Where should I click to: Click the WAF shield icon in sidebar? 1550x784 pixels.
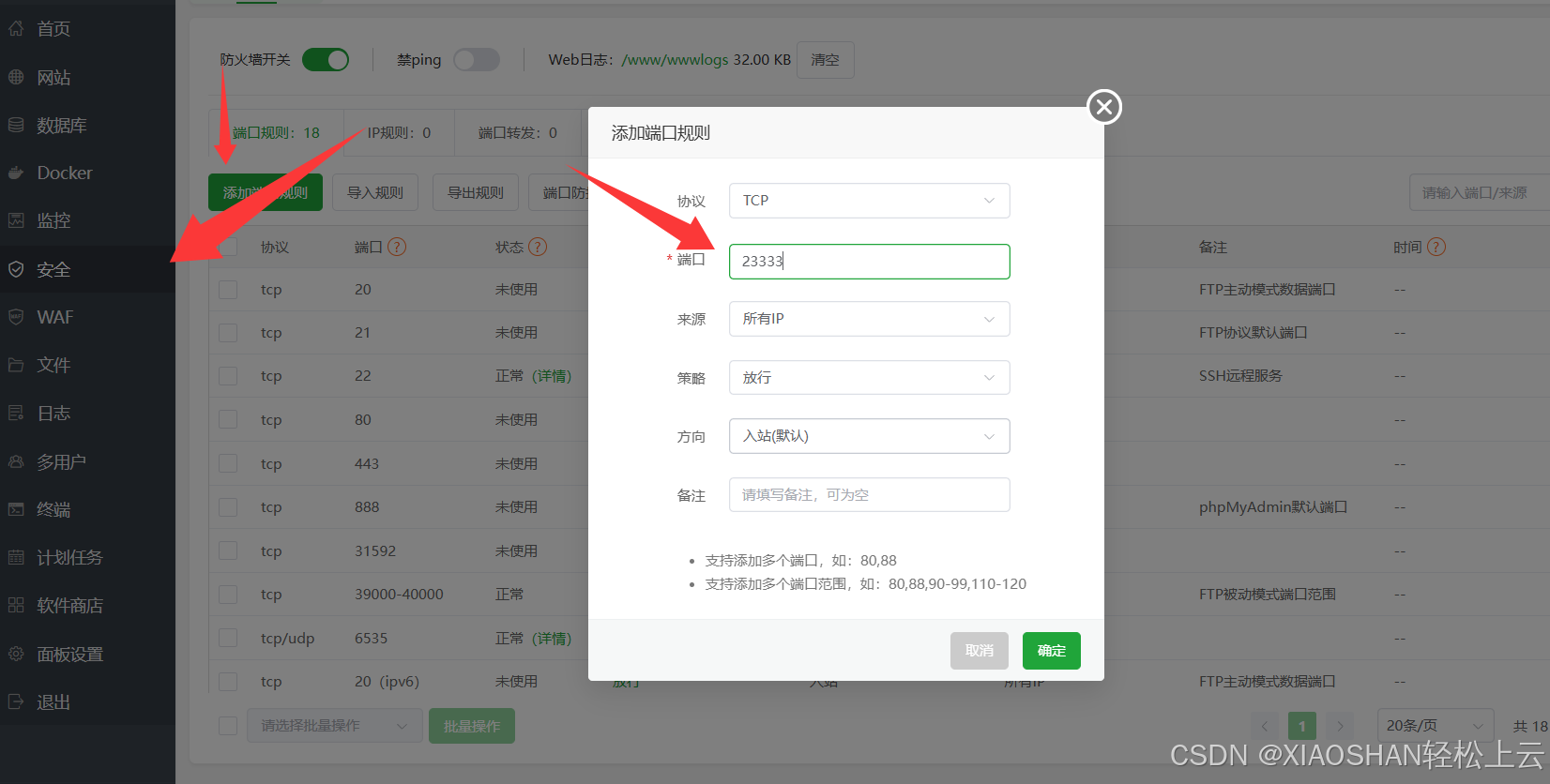point(16,317)
